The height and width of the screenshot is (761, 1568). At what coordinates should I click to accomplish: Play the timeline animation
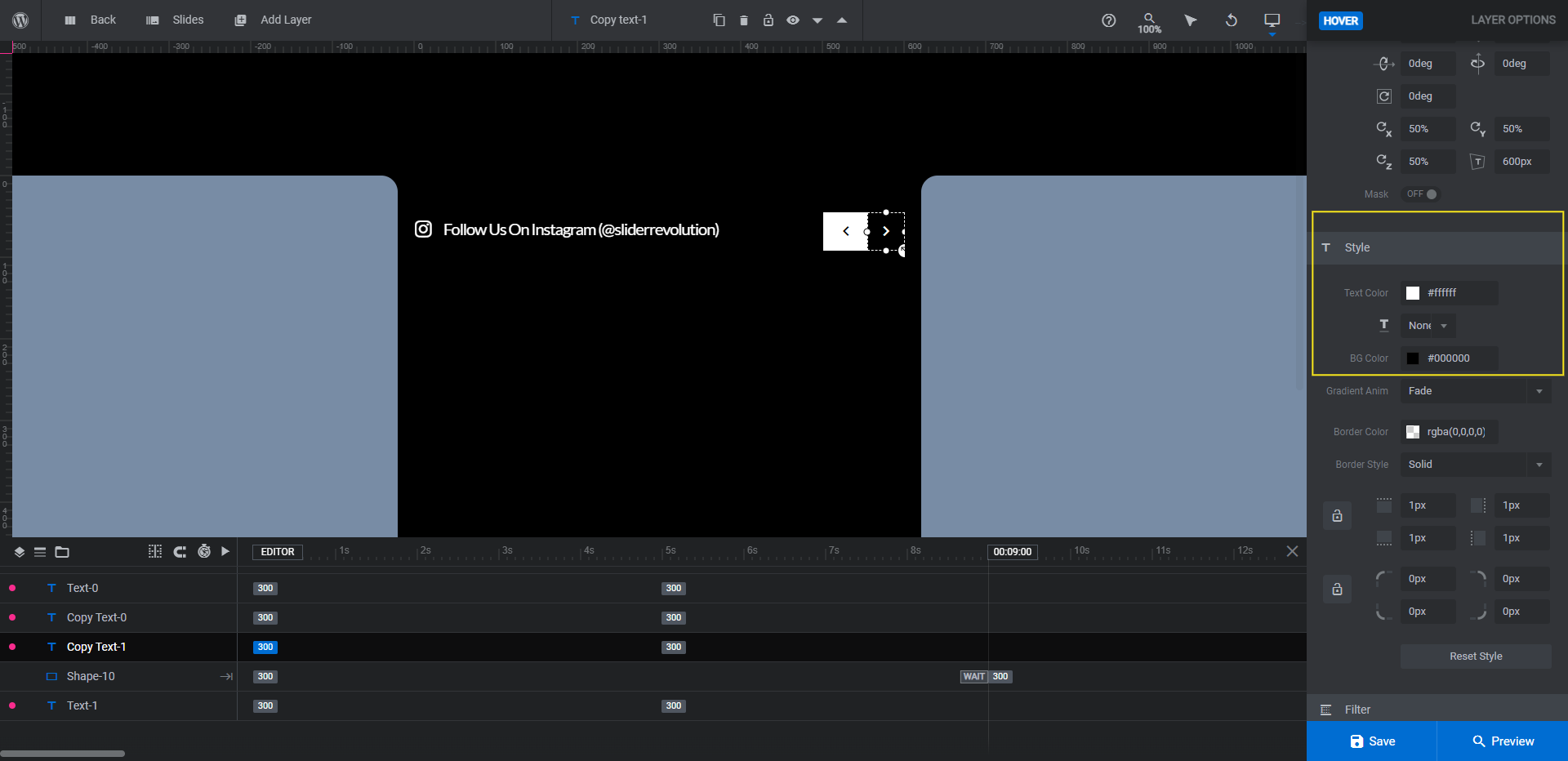coord(225,551)
